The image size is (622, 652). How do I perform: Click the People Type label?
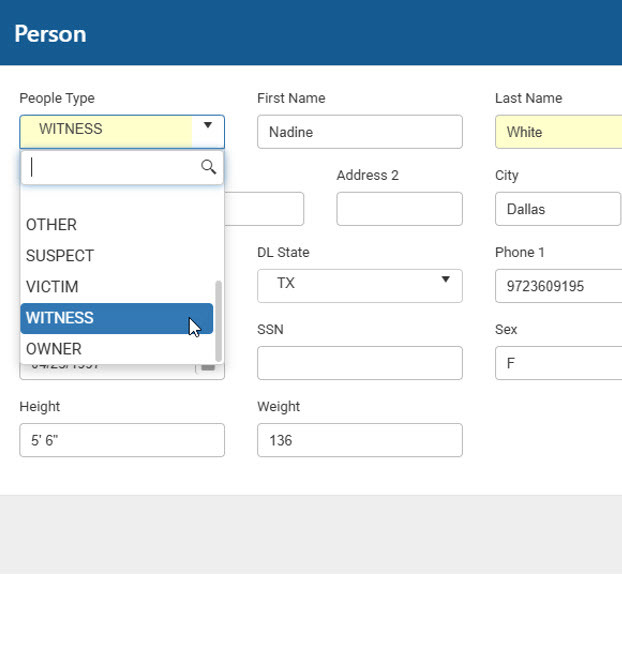click(57, 98)
